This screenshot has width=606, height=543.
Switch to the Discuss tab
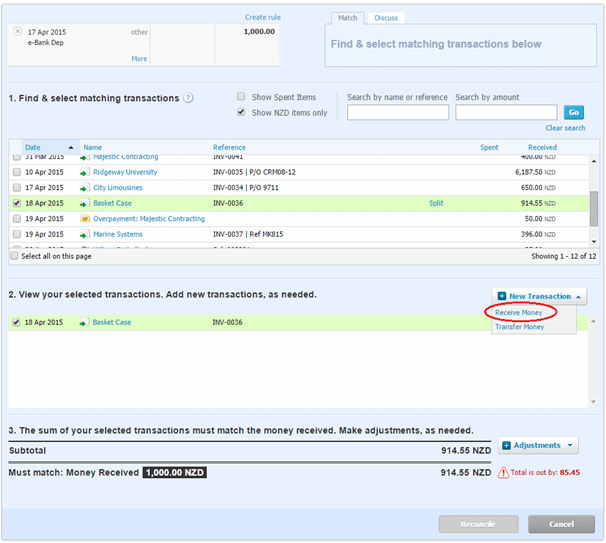pyautogui.click(x=386, y=18)
